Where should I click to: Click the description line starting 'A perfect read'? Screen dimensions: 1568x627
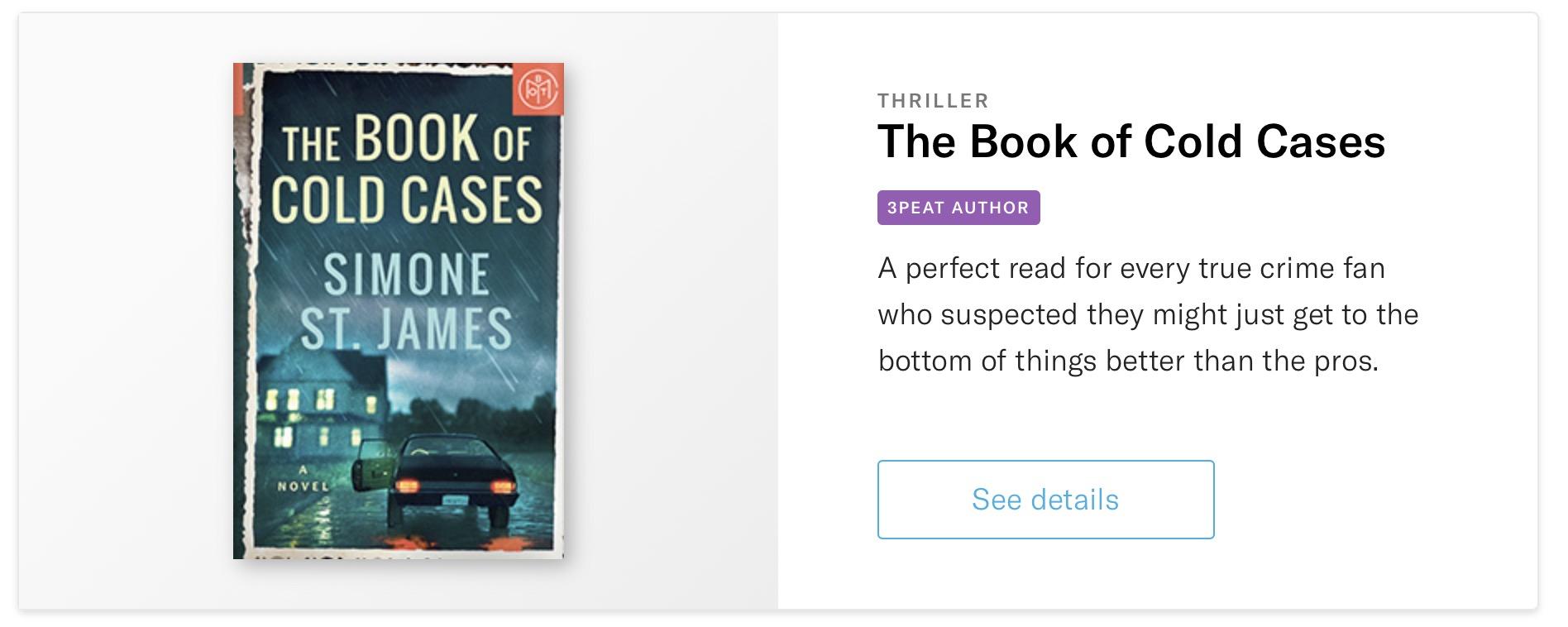[x=1131, y=269]
